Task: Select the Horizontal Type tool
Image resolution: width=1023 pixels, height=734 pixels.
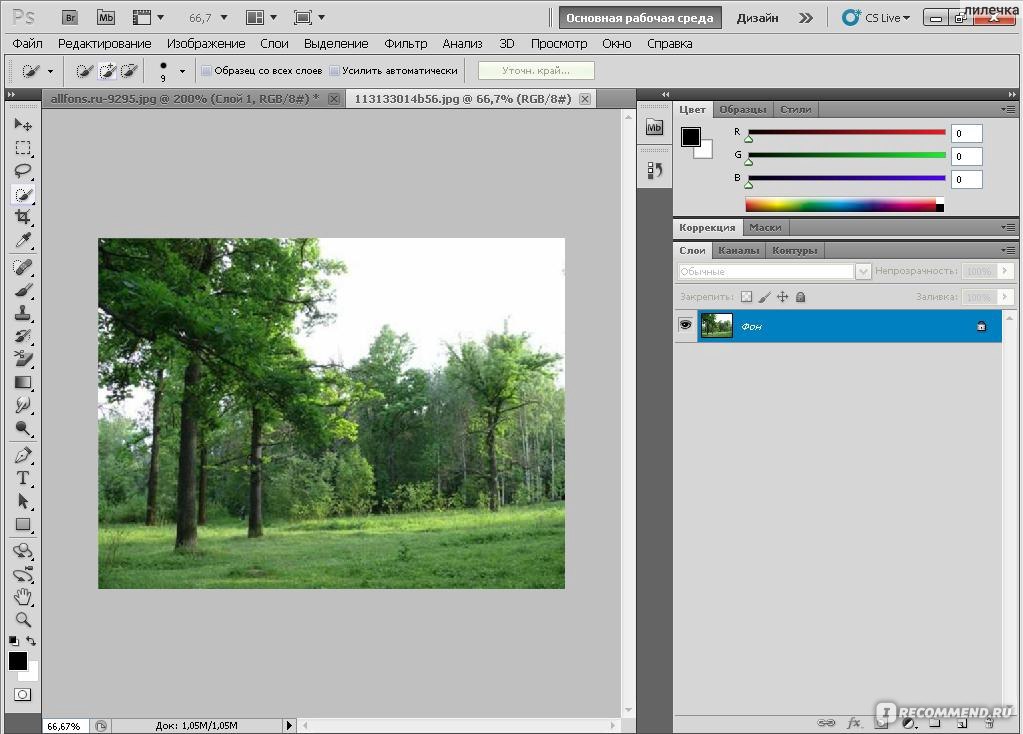Action: coord(23,478)
